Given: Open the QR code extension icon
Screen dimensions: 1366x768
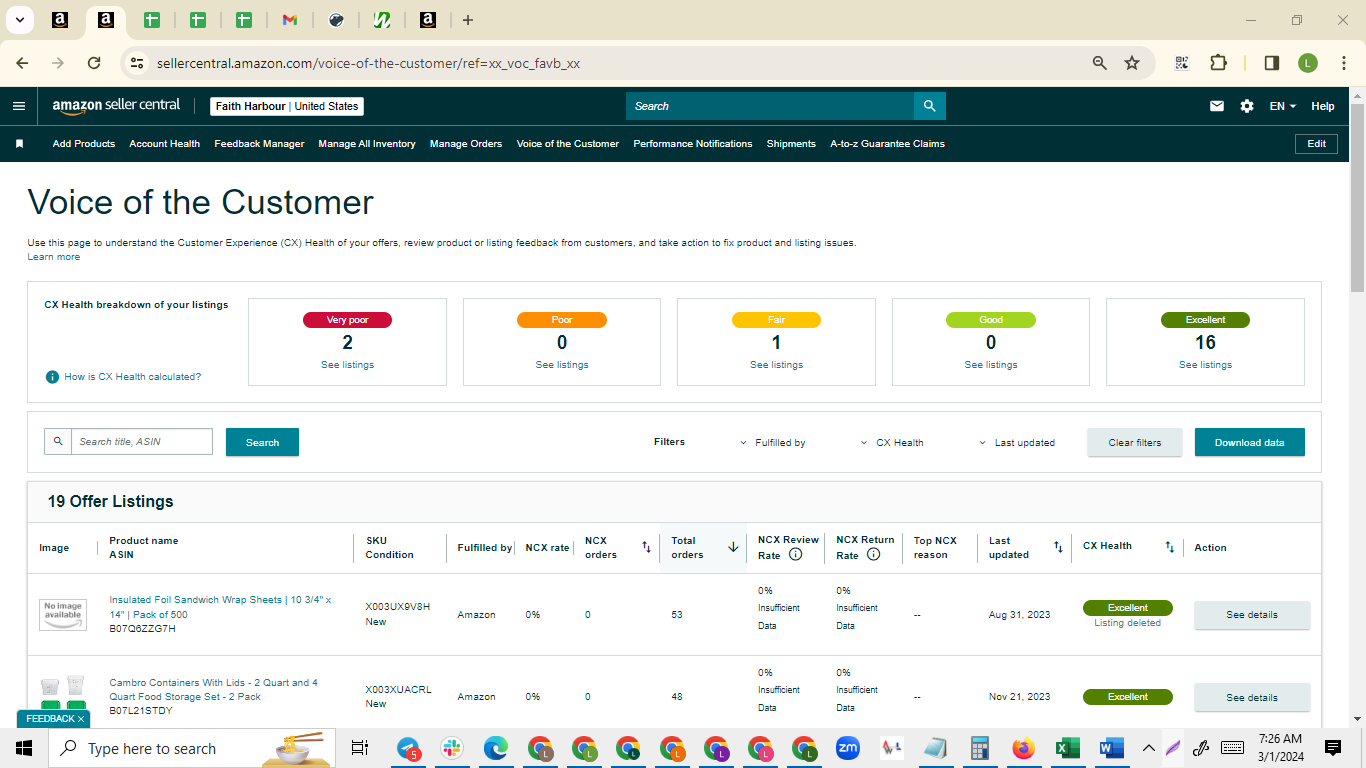Looking at the screenshot, I should pyautogui.click(x=1182, y=63).
